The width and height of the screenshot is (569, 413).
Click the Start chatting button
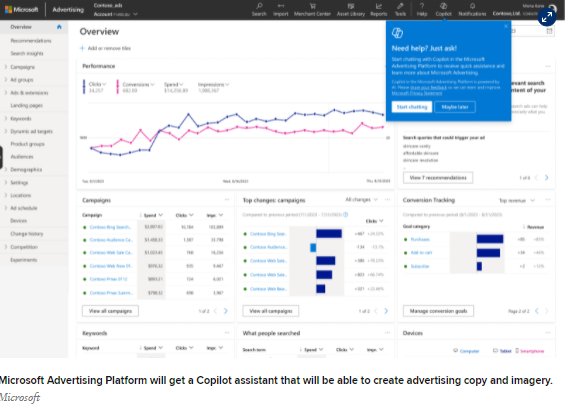point(412,107)
